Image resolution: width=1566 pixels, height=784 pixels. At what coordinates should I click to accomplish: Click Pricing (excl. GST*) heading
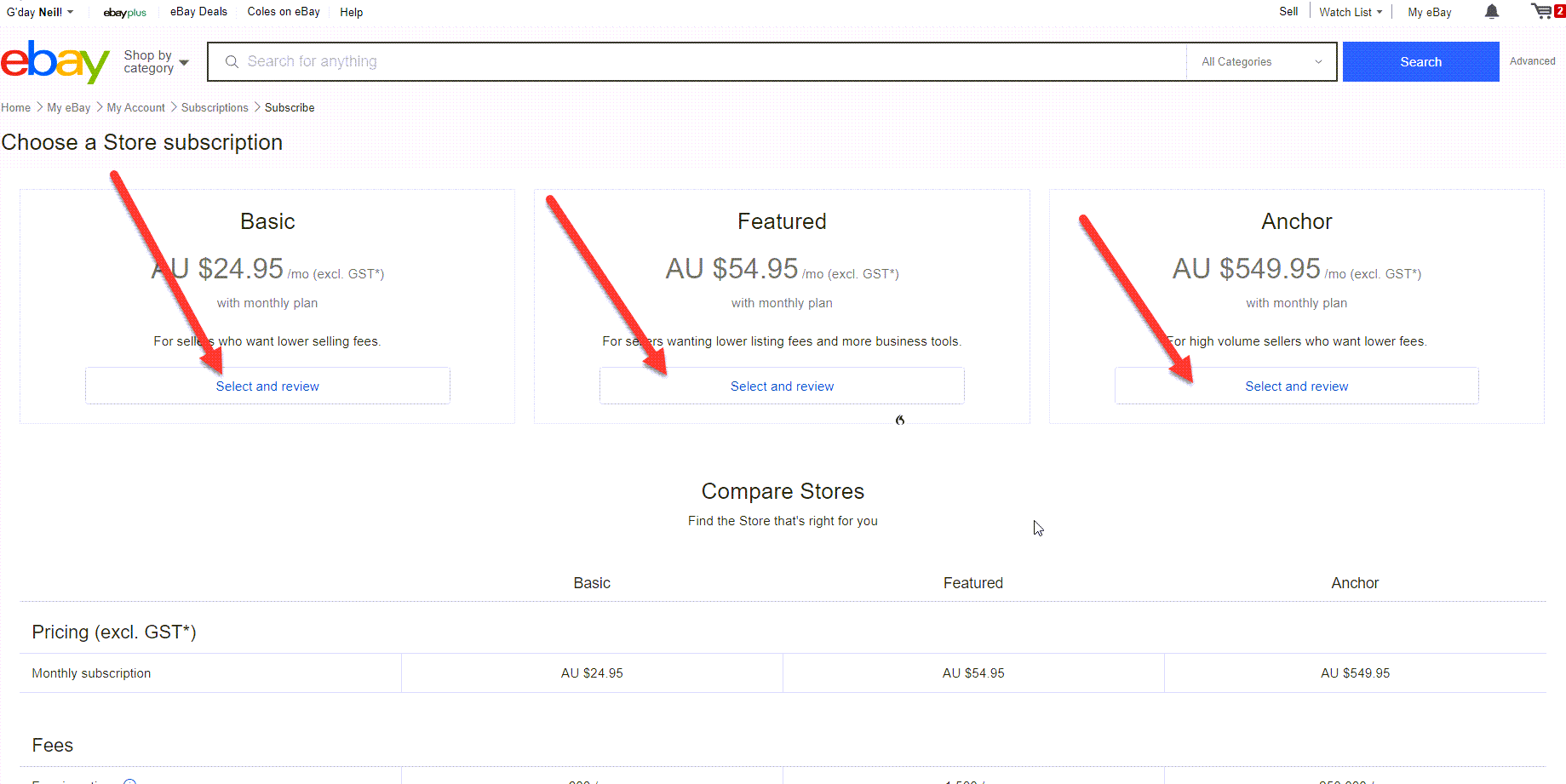(114, 632)
